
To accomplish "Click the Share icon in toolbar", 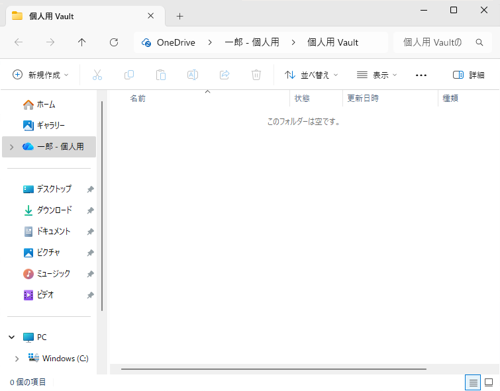I will [224, 75].
